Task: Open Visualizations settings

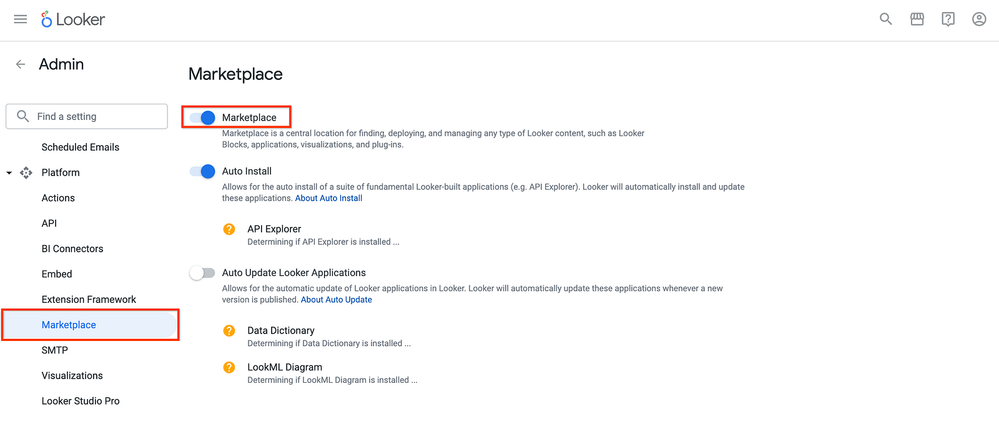Action: [72, 376]
